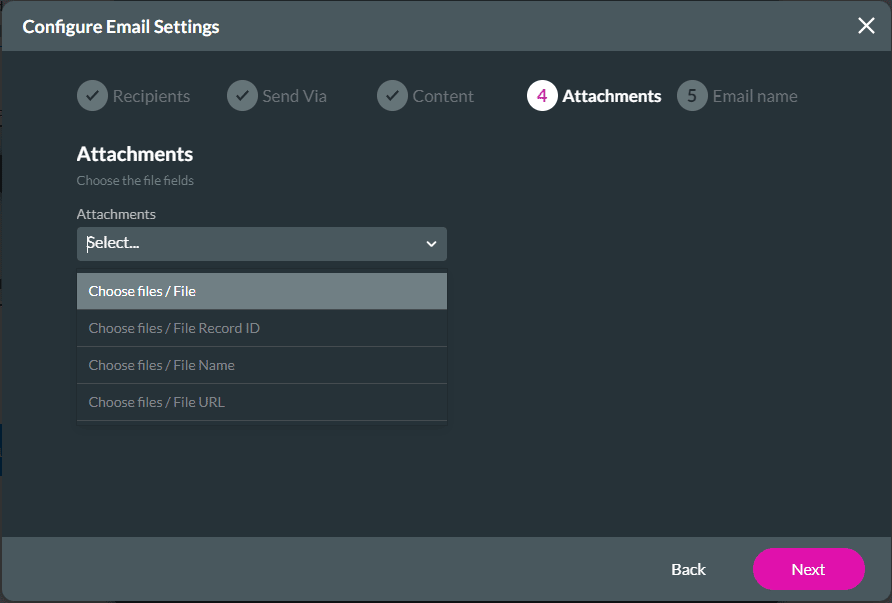Pick the File URL option

pyautogui.click(x=261, y=402)
